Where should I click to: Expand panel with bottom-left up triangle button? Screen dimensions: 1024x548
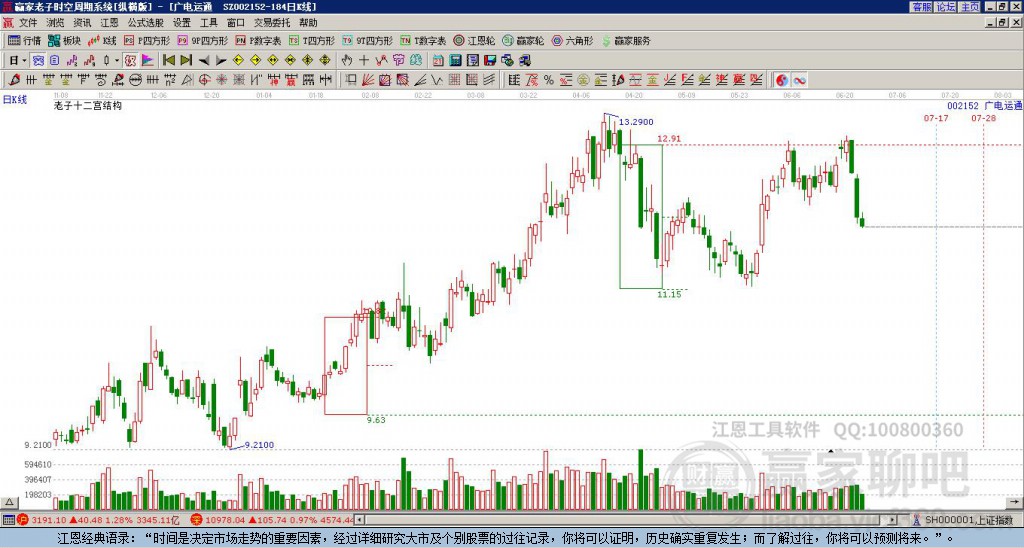9,502
